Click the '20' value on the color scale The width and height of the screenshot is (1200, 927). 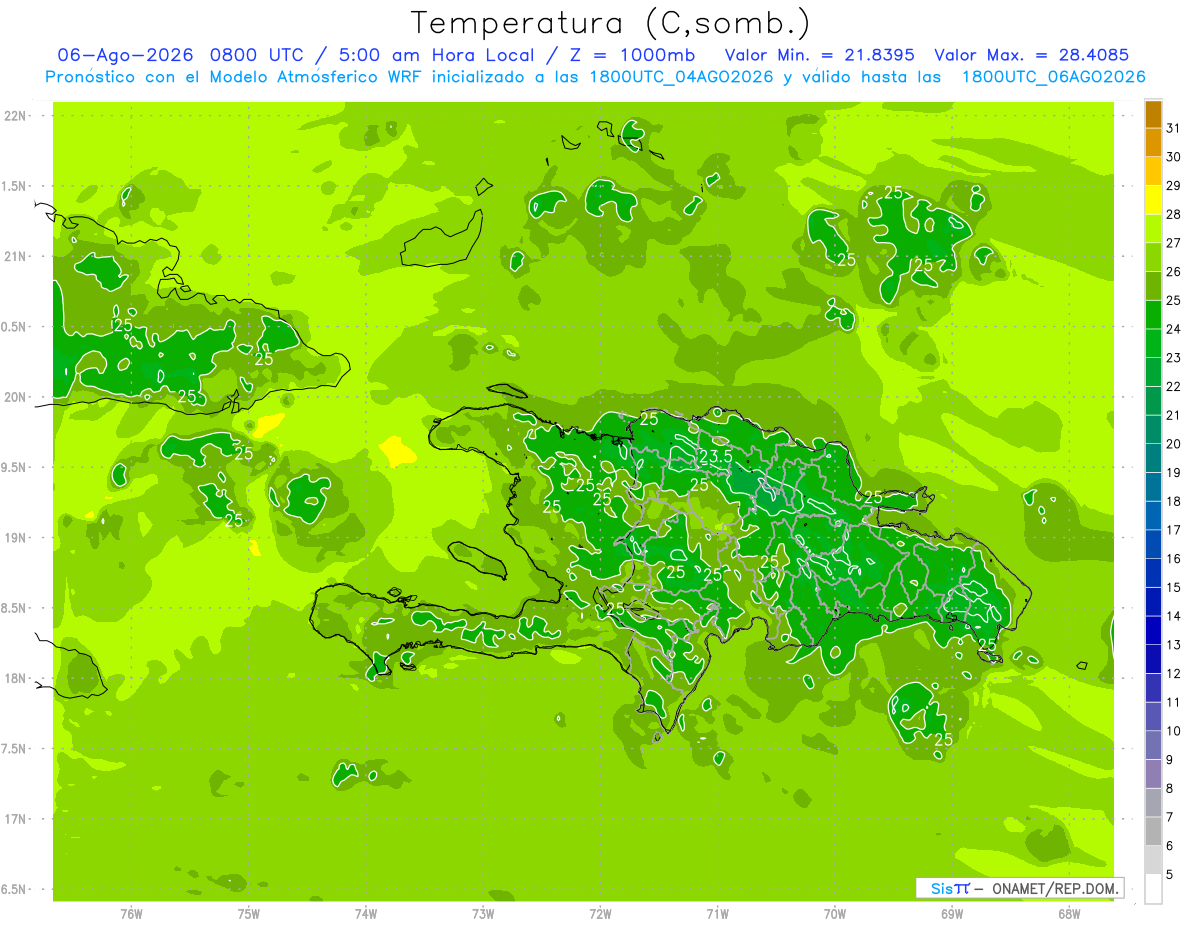pyautogui.click(x=1173, y=443)
